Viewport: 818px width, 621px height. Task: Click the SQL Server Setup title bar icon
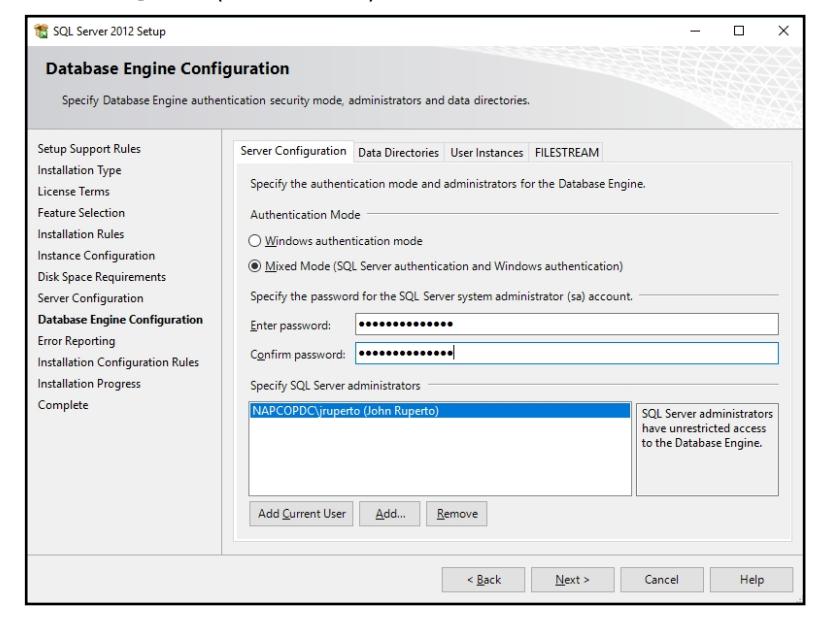(41, 31)
